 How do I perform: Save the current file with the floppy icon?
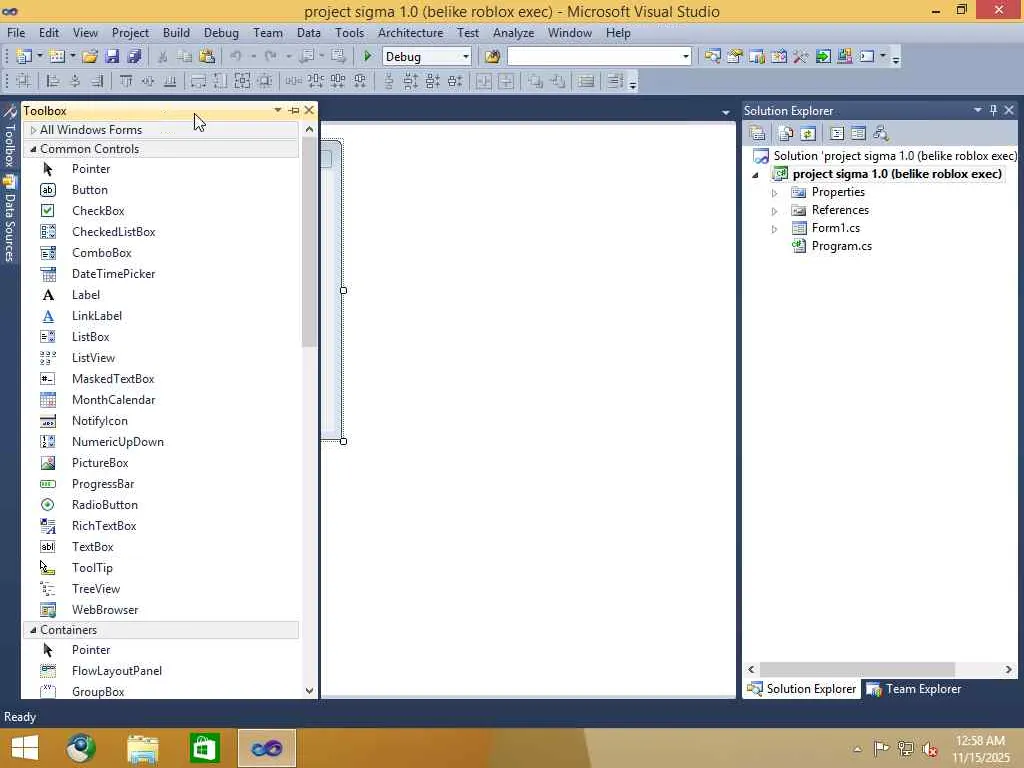(112, 56)
